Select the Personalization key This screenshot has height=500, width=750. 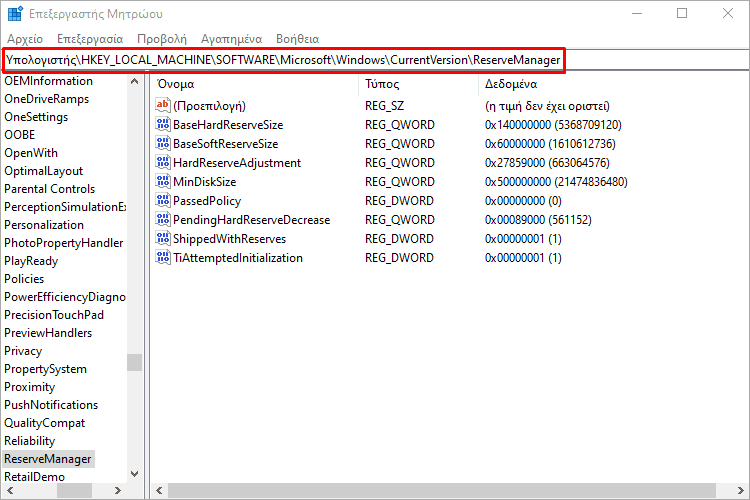44,225
